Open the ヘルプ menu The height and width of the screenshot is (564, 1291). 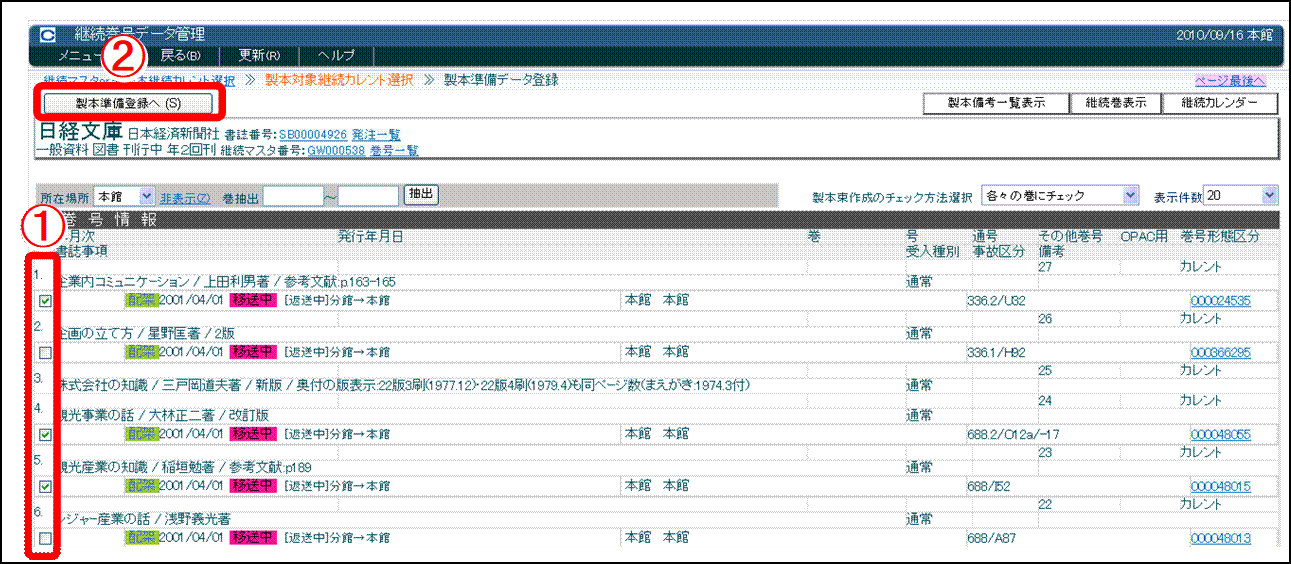[x=335, y=55]
